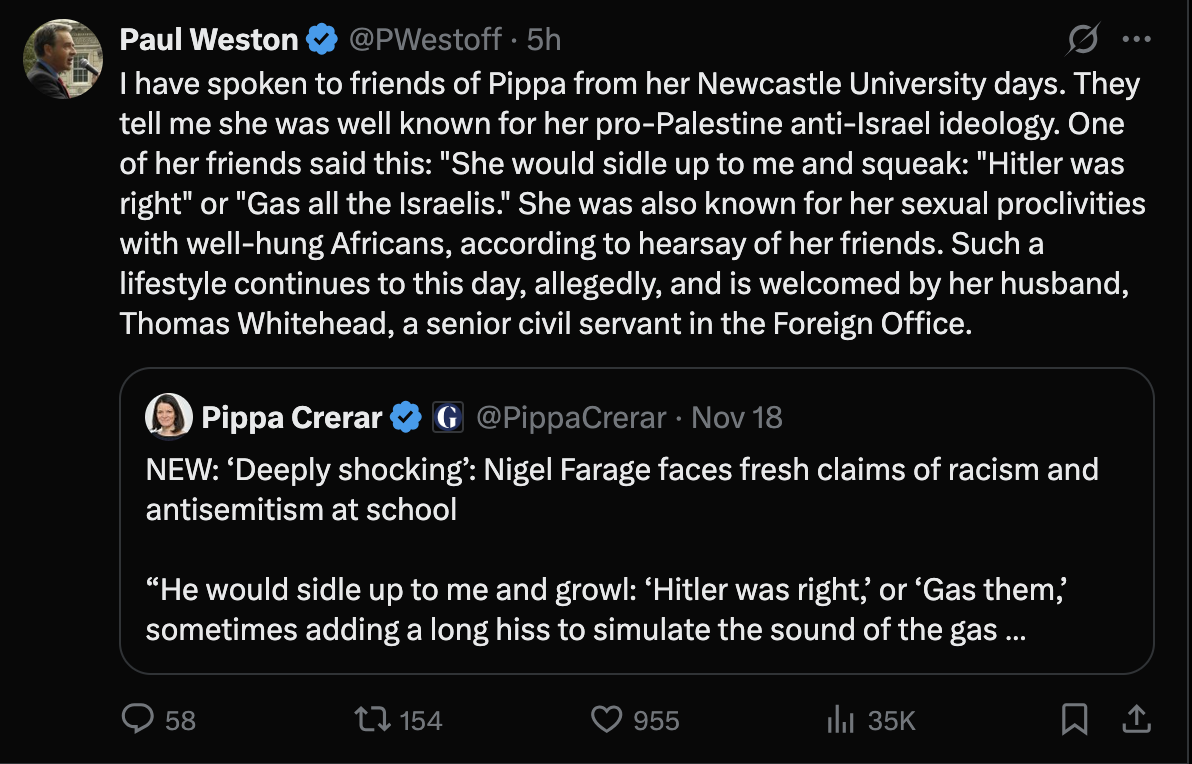
Task: Click the Guardian affiliation badge
Action: pos(447,417)
